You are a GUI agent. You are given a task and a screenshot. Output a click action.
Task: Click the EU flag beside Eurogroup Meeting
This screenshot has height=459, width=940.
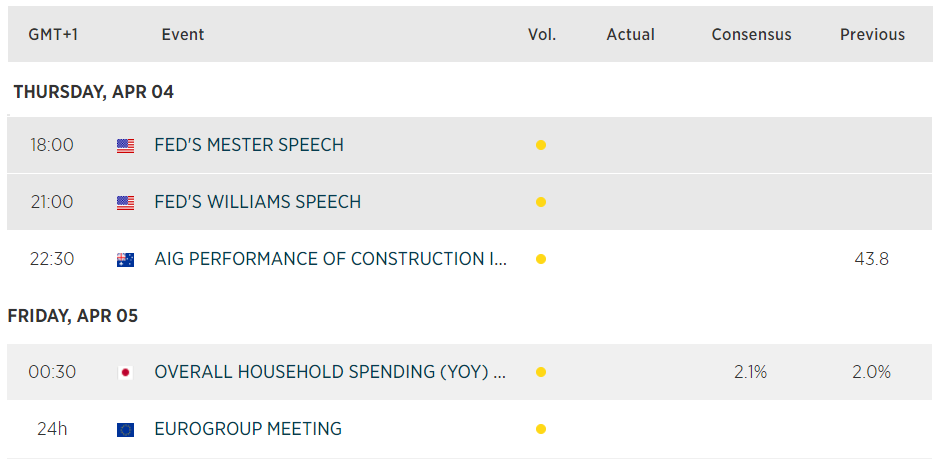click(125, 430)
